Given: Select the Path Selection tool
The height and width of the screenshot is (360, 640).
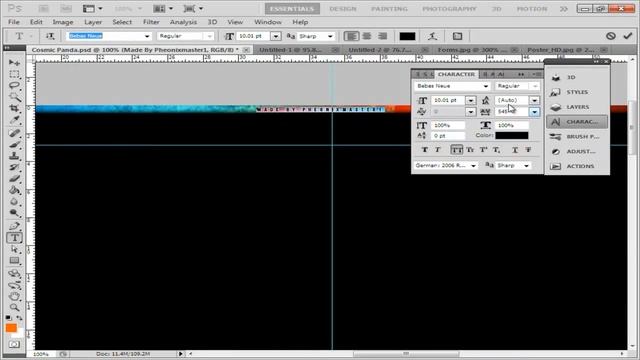Looking at the screenshot, I should [14, 249].
